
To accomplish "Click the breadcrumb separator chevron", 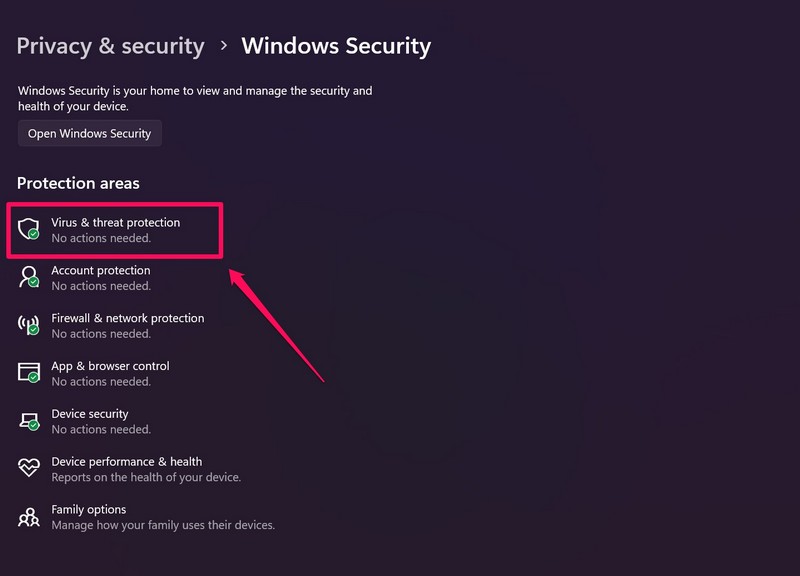I will [222, 46].
